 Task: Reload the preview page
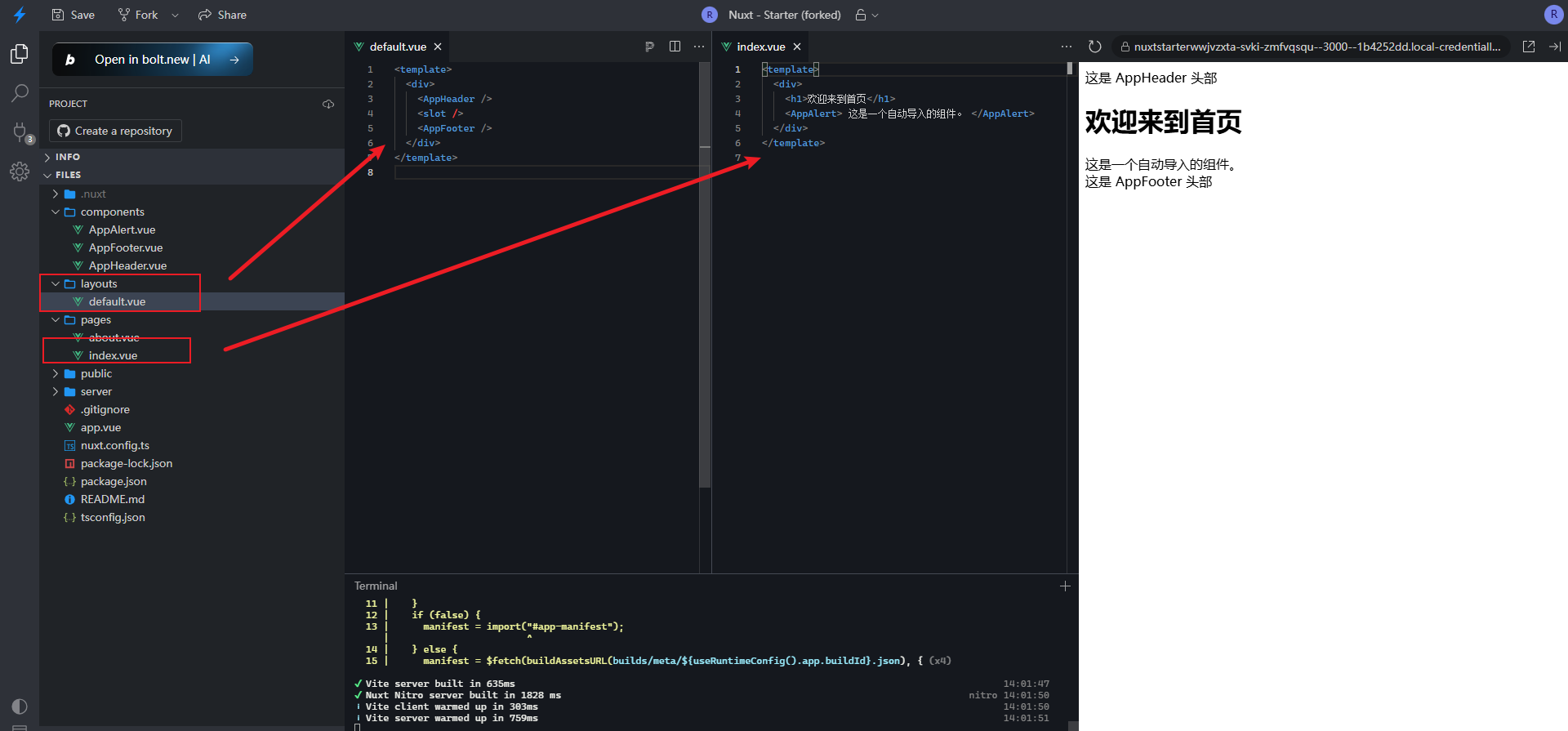point(1095,47)
